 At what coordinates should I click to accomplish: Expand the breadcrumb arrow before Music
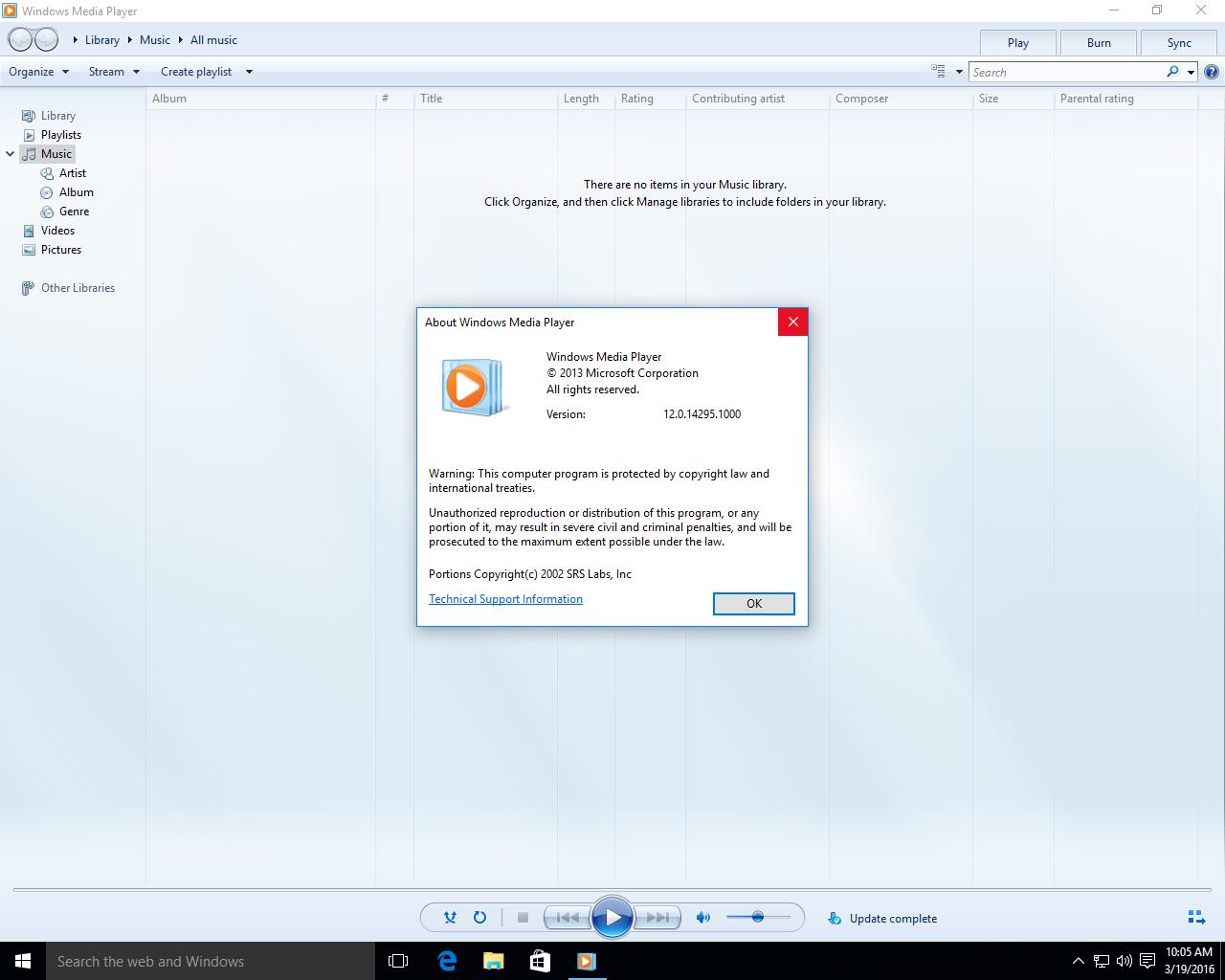129,39
